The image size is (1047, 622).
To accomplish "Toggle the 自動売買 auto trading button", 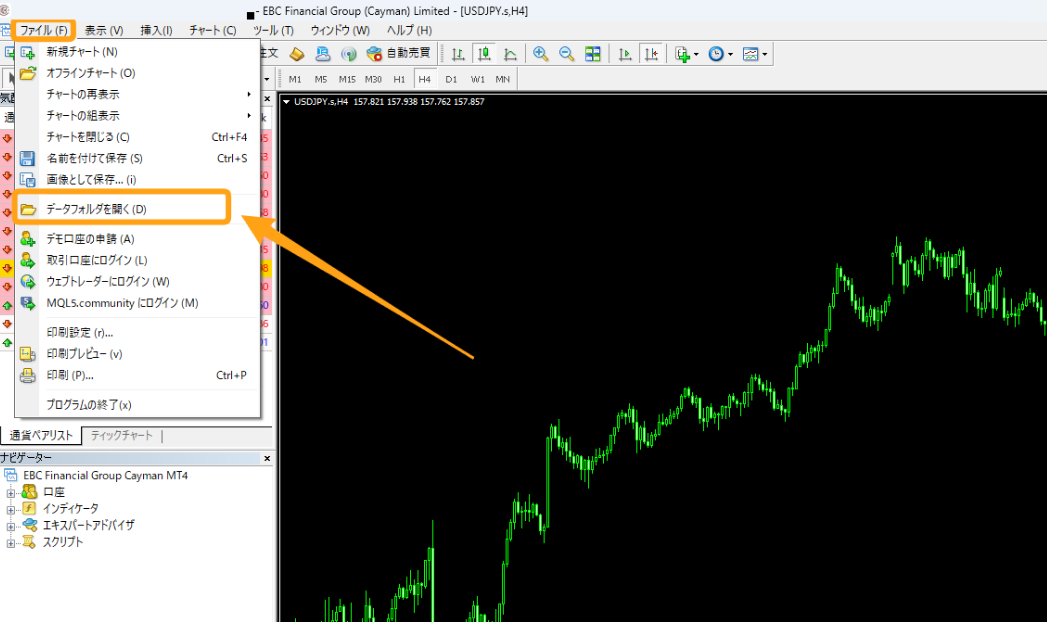I will [399, 53].
